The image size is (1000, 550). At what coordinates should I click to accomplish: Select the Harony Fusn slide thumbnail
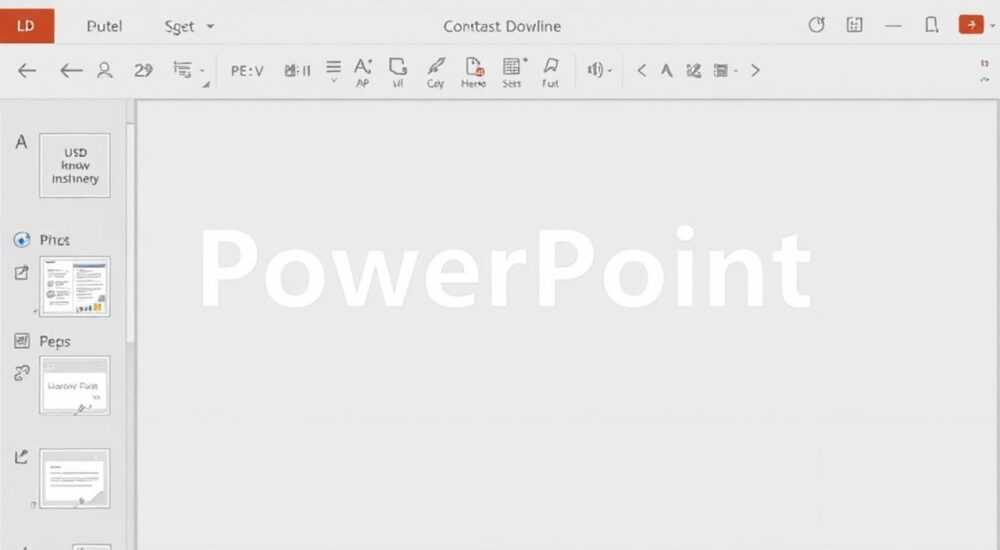coord(75,385)
